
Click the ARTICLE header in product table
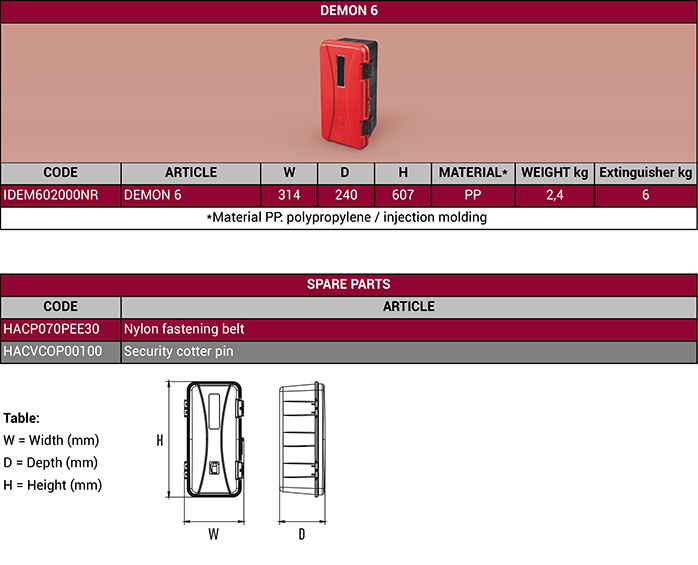pos(191,173)
